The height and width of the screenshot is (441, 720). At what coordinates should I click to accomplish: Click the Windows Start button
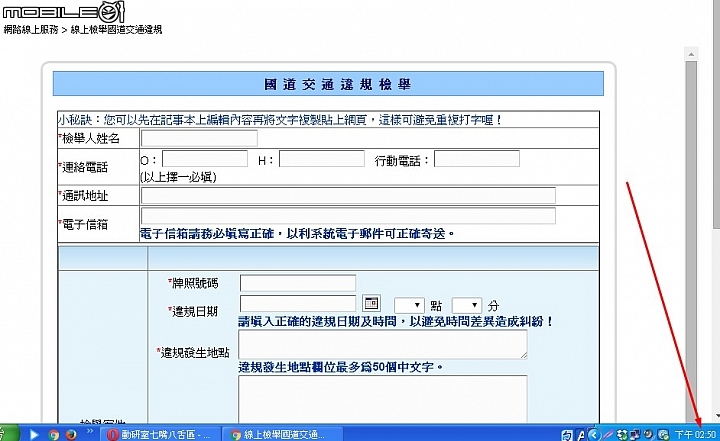[x=9, y=434]
